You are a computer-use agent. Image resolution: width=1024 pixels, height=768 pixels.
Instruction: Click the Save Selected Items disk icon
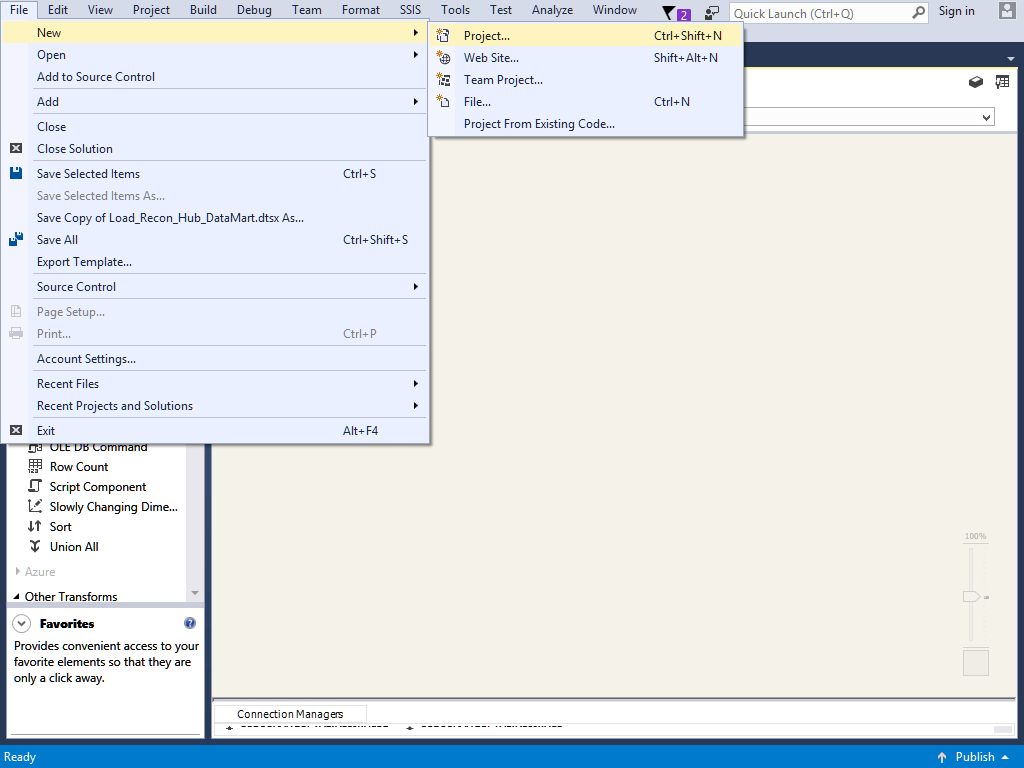[16, 173]
